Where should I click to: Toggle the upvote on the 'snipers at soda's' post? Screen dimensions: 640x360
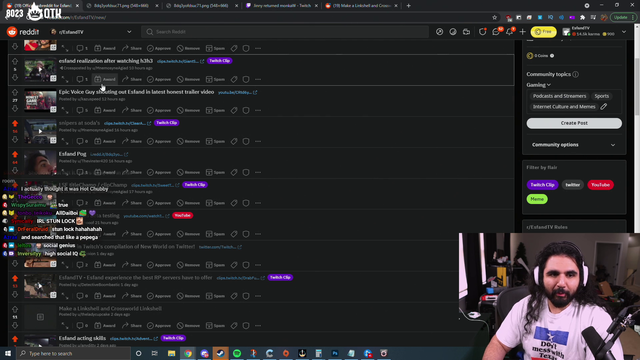(x=15, y=123)
